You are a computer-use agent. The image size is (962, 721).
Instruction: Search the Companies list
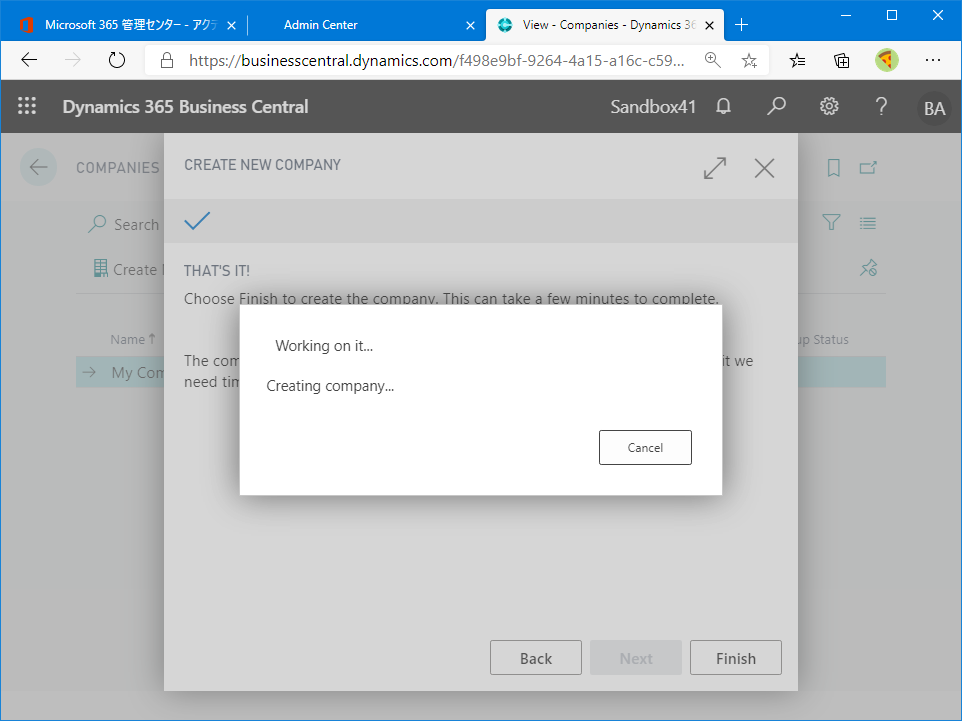click(x=123, y=225)
